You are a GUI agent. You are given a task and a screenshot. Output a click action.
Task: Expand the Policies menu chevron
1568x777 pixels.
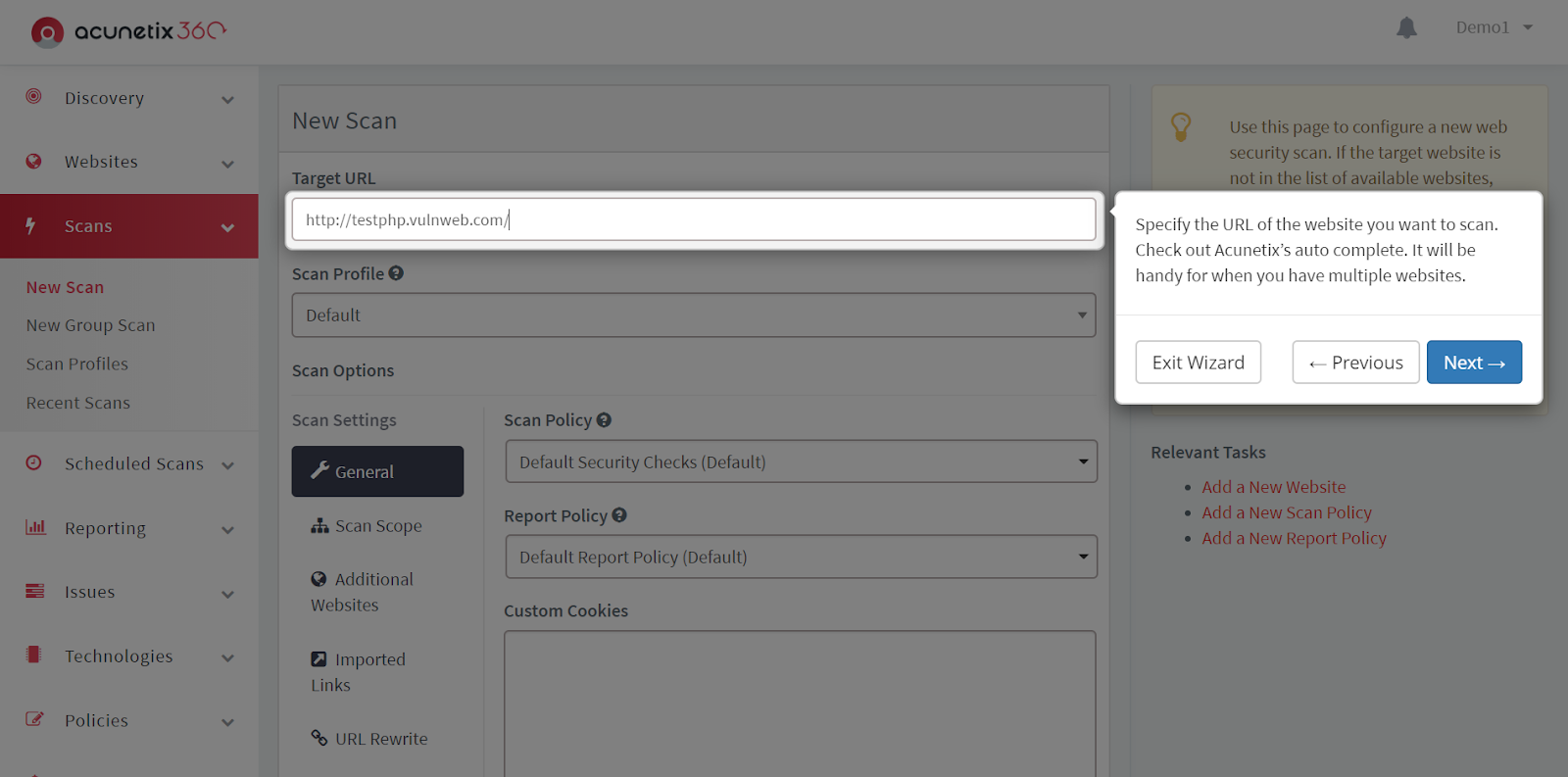pos(227,722)
